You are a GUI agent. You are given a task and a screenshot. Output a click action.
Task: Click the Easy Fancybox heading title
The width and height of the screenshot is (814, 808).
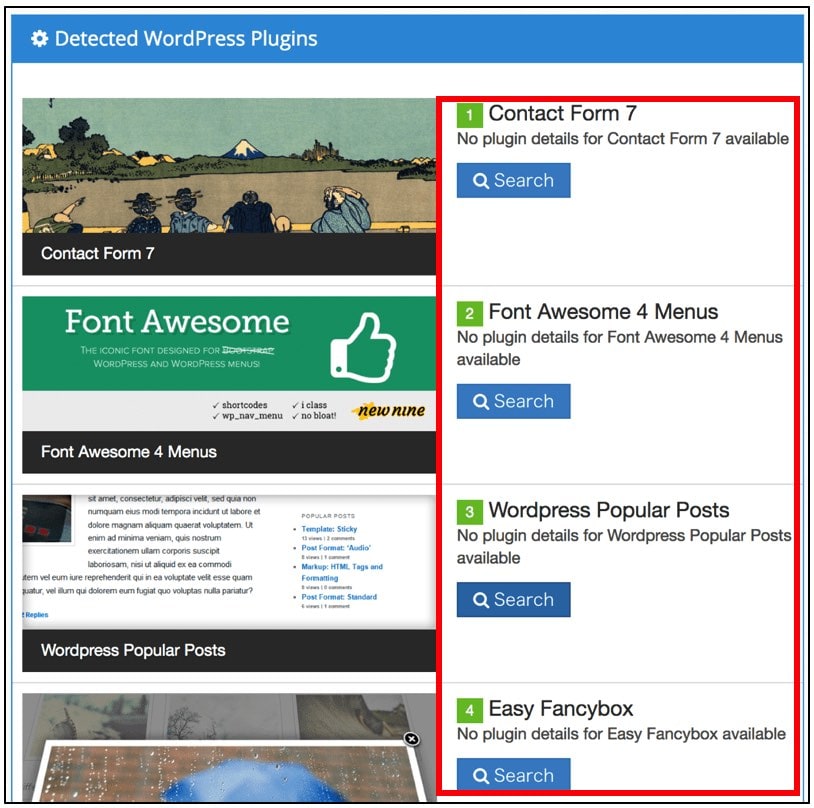[561, 709]
